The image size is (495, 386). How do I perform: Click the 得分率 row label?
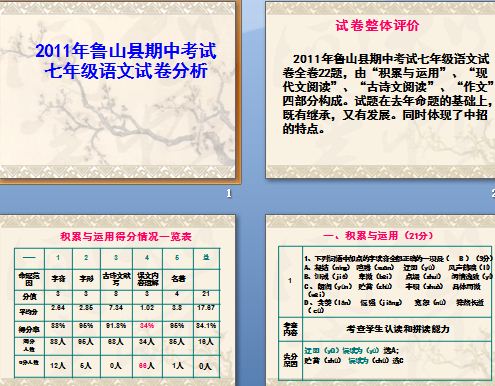pos(29,329)
